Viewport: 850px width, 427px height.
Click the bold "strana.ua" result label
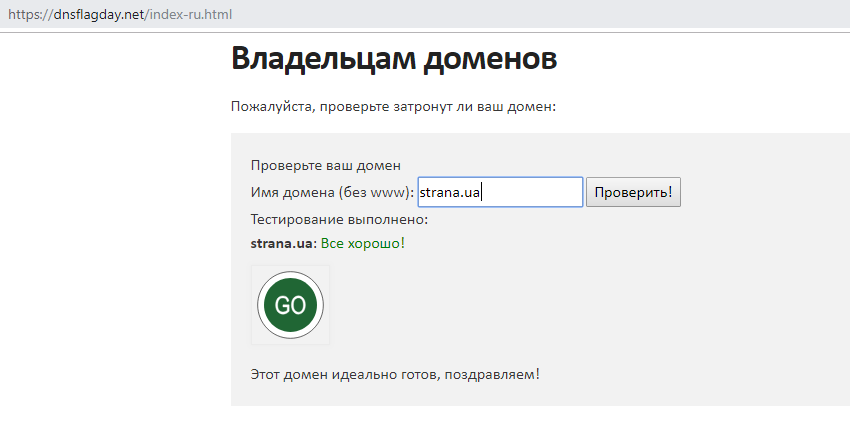pos(283,243)
